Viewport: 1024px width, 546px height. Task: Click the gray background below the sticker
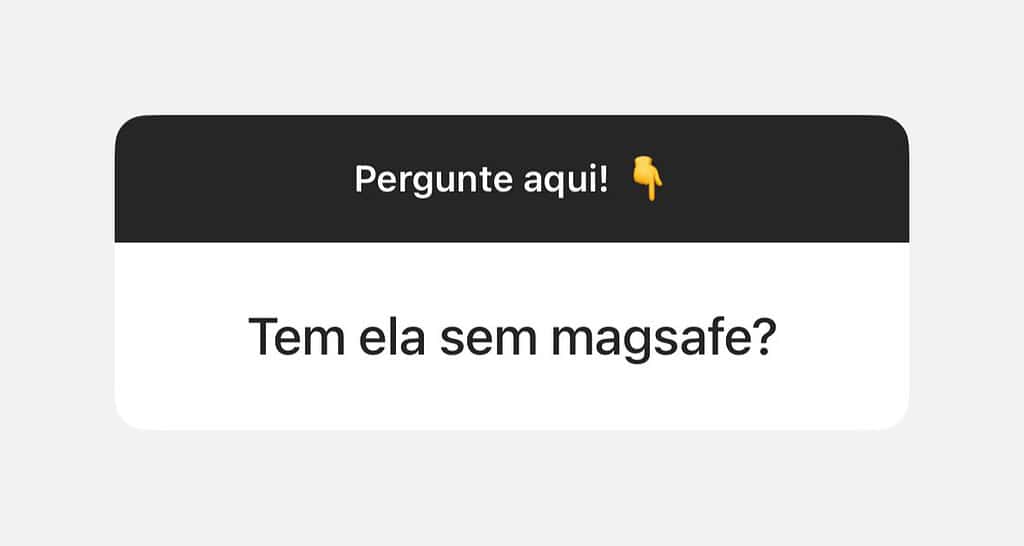(x=512, y=488)
